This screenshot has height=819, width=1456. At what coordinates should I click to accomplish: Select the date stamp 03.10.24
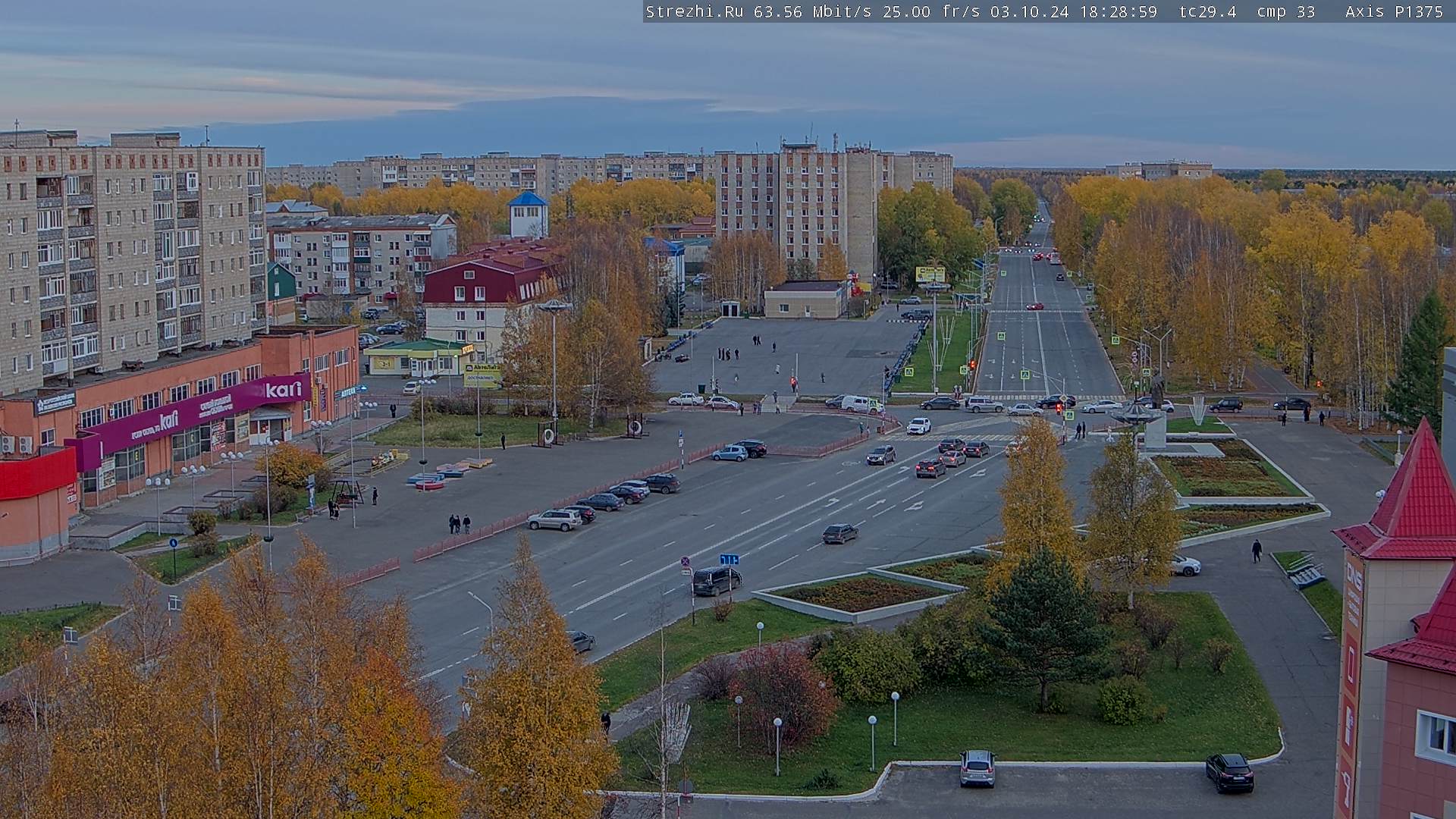tap(1030, 11)
